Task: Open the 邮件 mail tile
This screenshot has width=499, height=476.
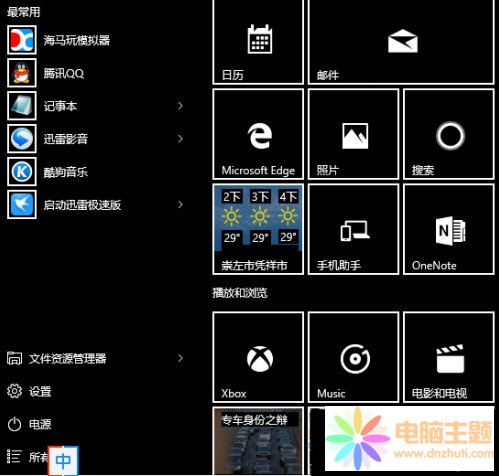Action: [401, 42]
